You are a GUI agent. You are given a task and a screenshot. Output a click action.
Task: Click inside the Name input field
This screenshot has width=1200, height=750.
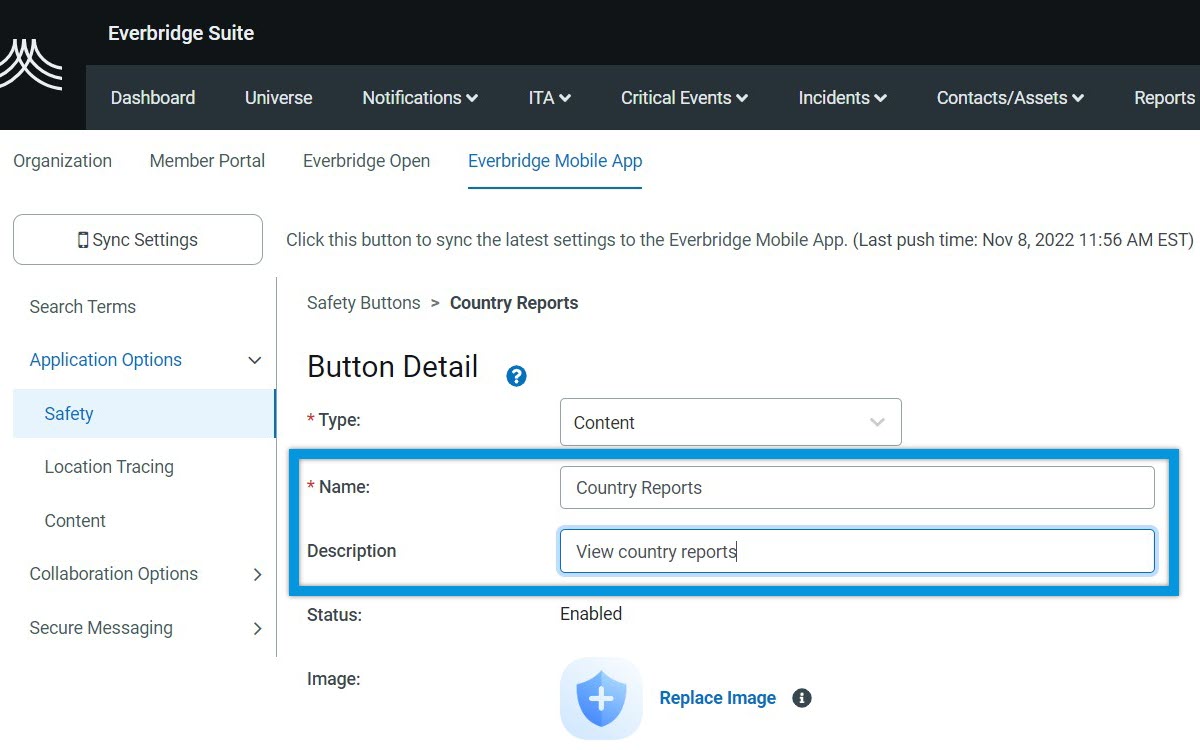click(857, 487)
